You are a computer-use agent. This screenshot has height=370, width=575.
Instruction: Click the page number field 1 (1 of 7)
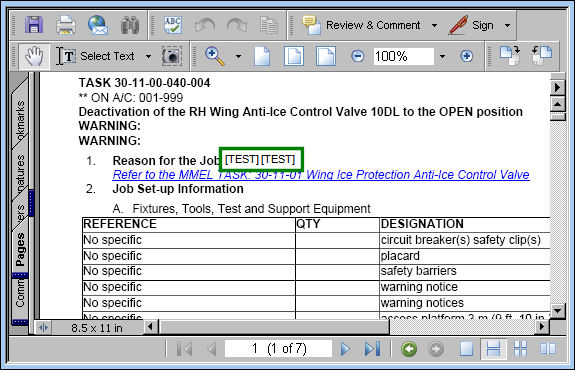tap(278, 349)
